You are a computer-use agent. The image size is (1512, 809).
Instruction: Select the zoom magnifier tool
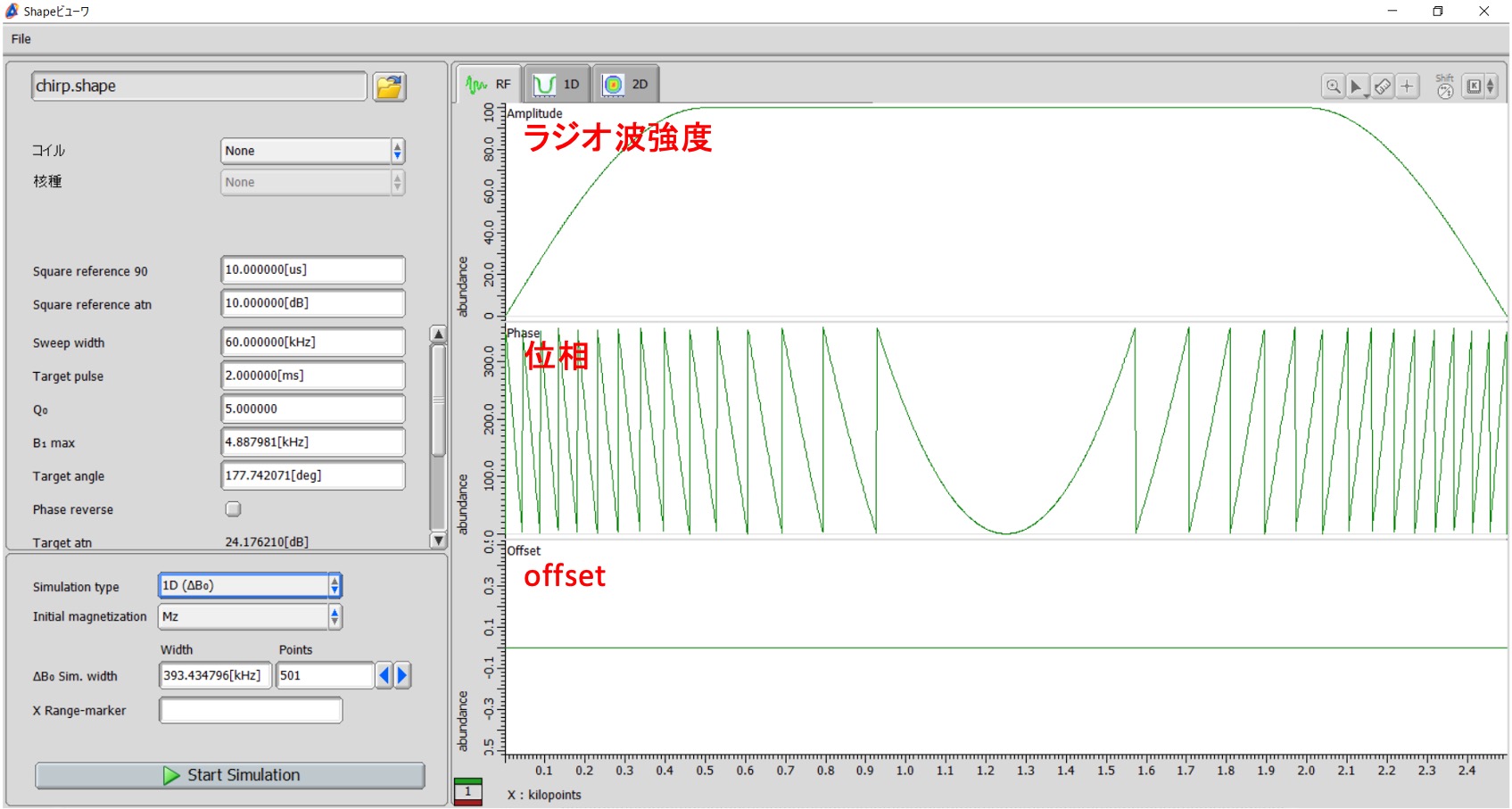[1333, 87]
